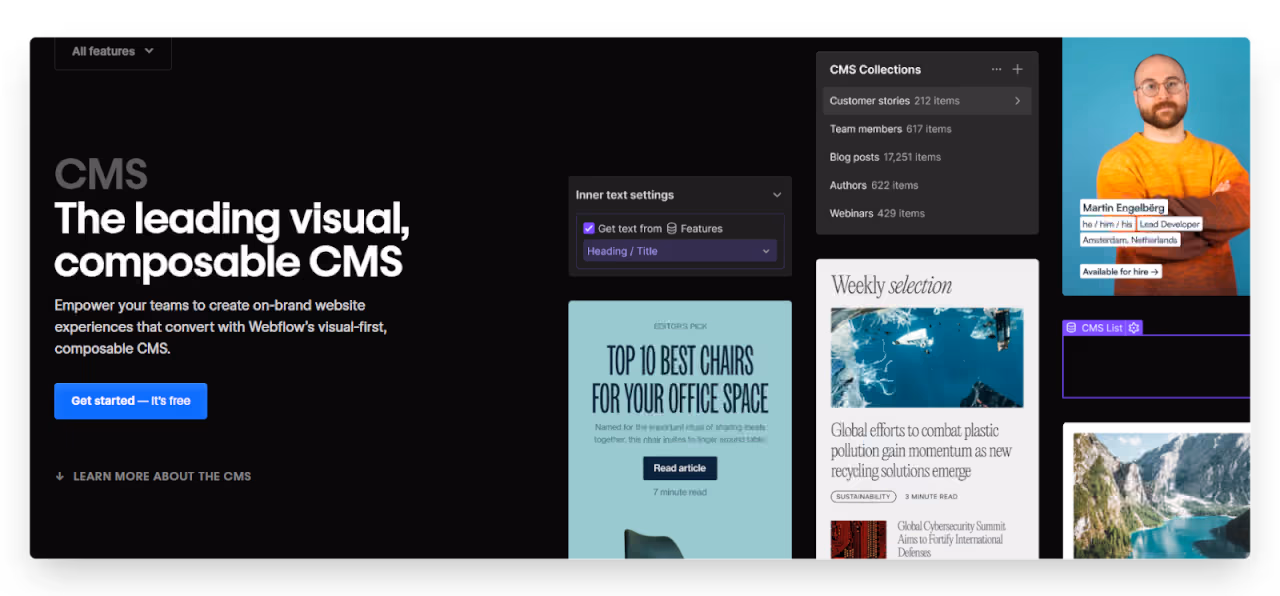Collapse the Inner text settings panel chevron
The width and height of the screenshot is (1280, 596).
(777, 195)
